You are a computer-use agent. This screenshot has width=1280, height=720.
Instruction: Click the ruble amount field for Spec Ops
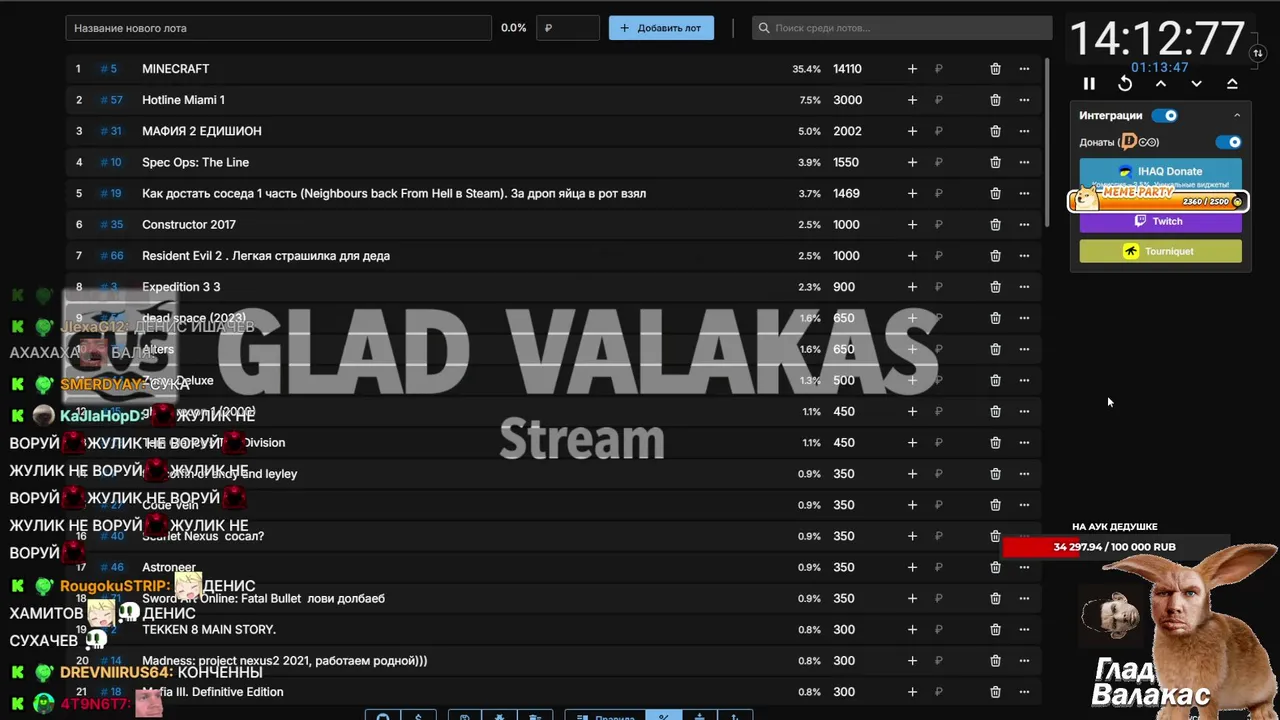coord(939,162)
